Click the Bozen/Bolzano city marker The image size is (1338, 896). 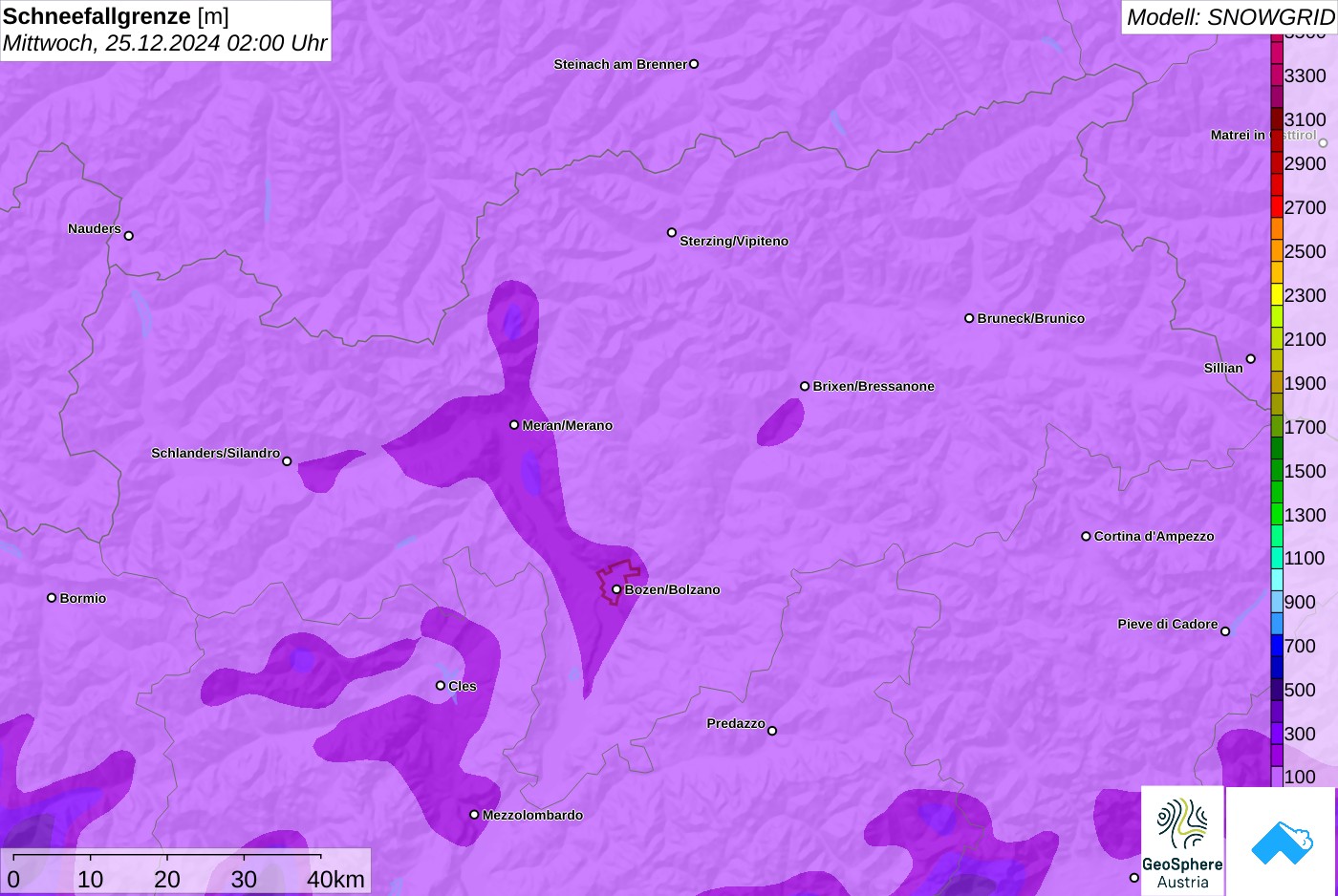616,589
